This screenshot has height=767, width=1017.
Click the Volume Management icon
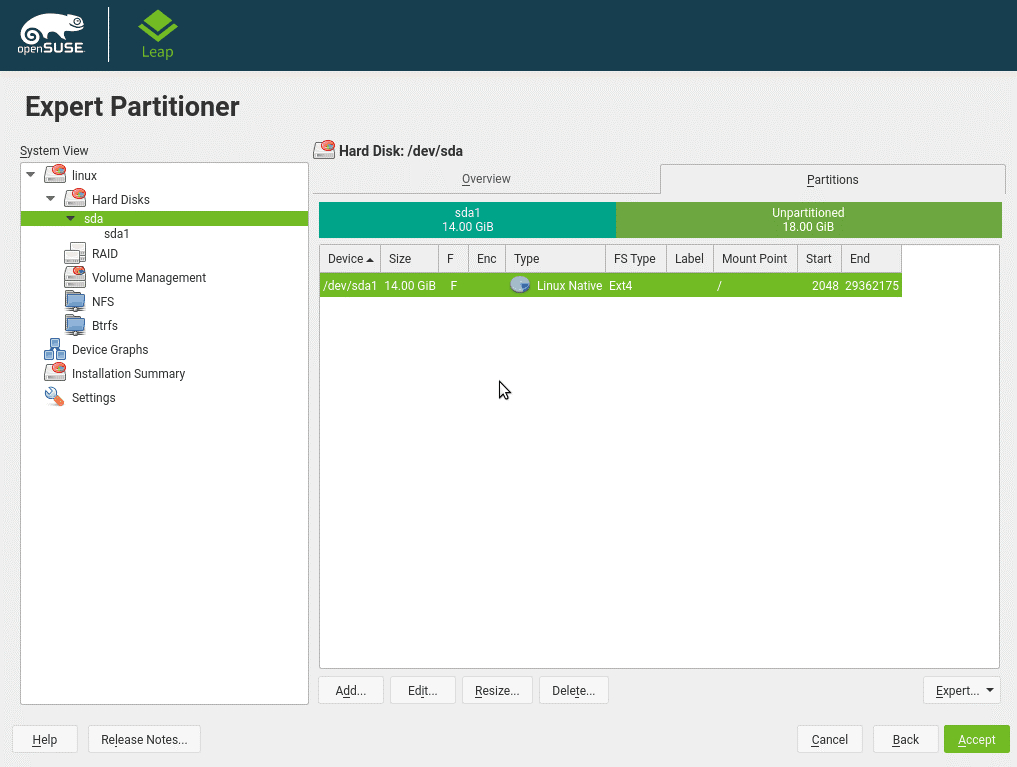click(x=75, y=277)
